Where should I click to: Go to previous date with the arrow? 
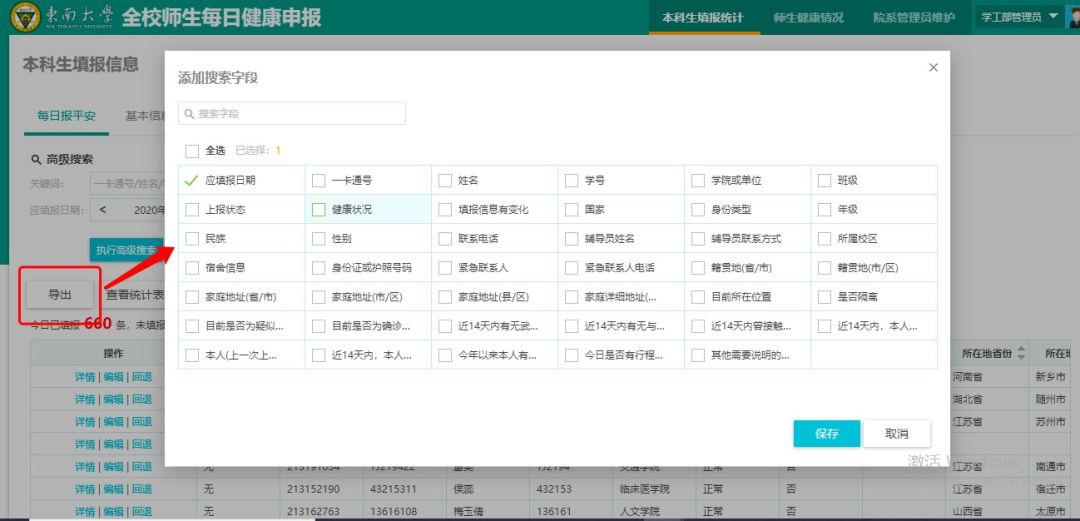pos(103,210)
